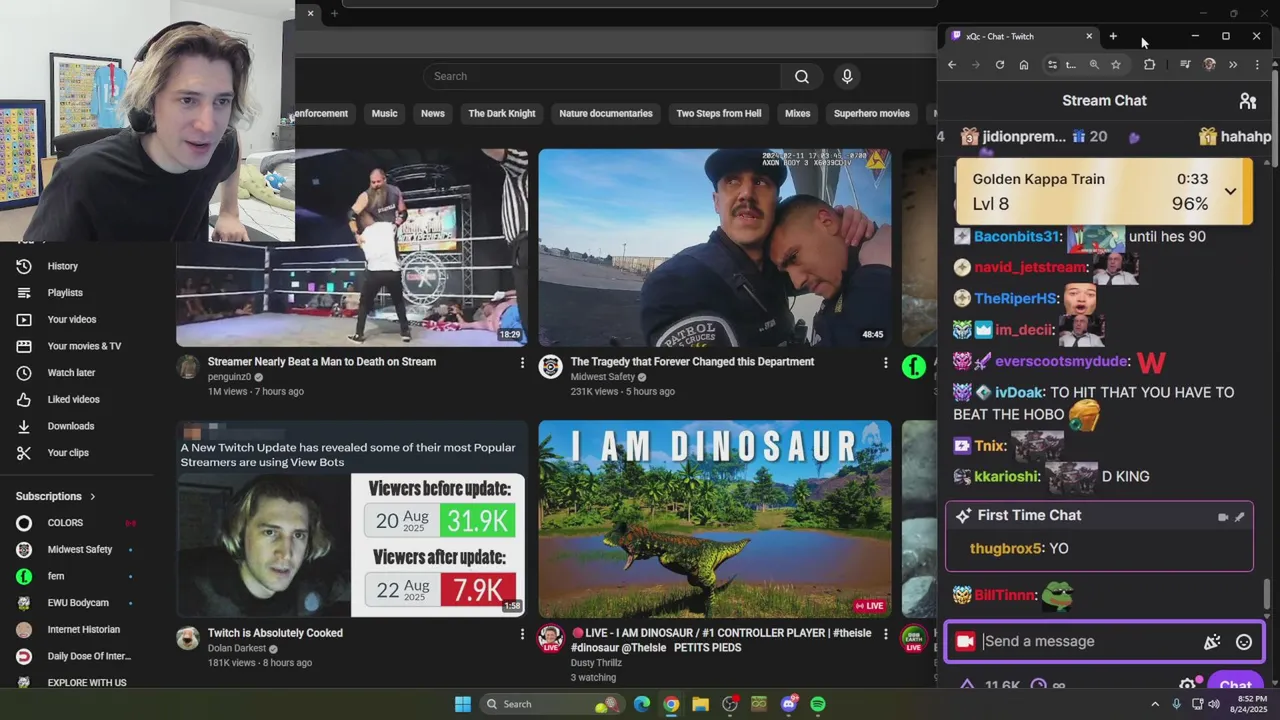Viewport: 1280px width, 720px height.
Task: Select the Superhero movies chip
Action: (x=872, y=114)
